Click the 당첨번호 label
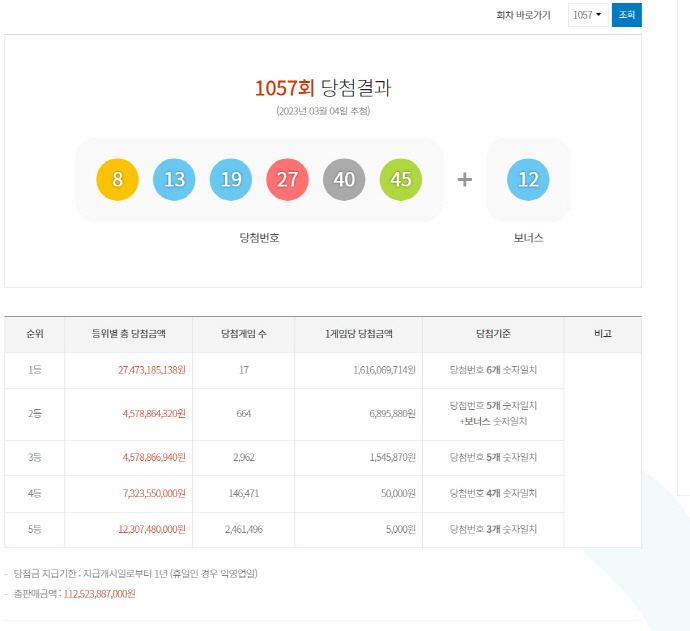Screen dimensions: 690x631 point(259,238)
